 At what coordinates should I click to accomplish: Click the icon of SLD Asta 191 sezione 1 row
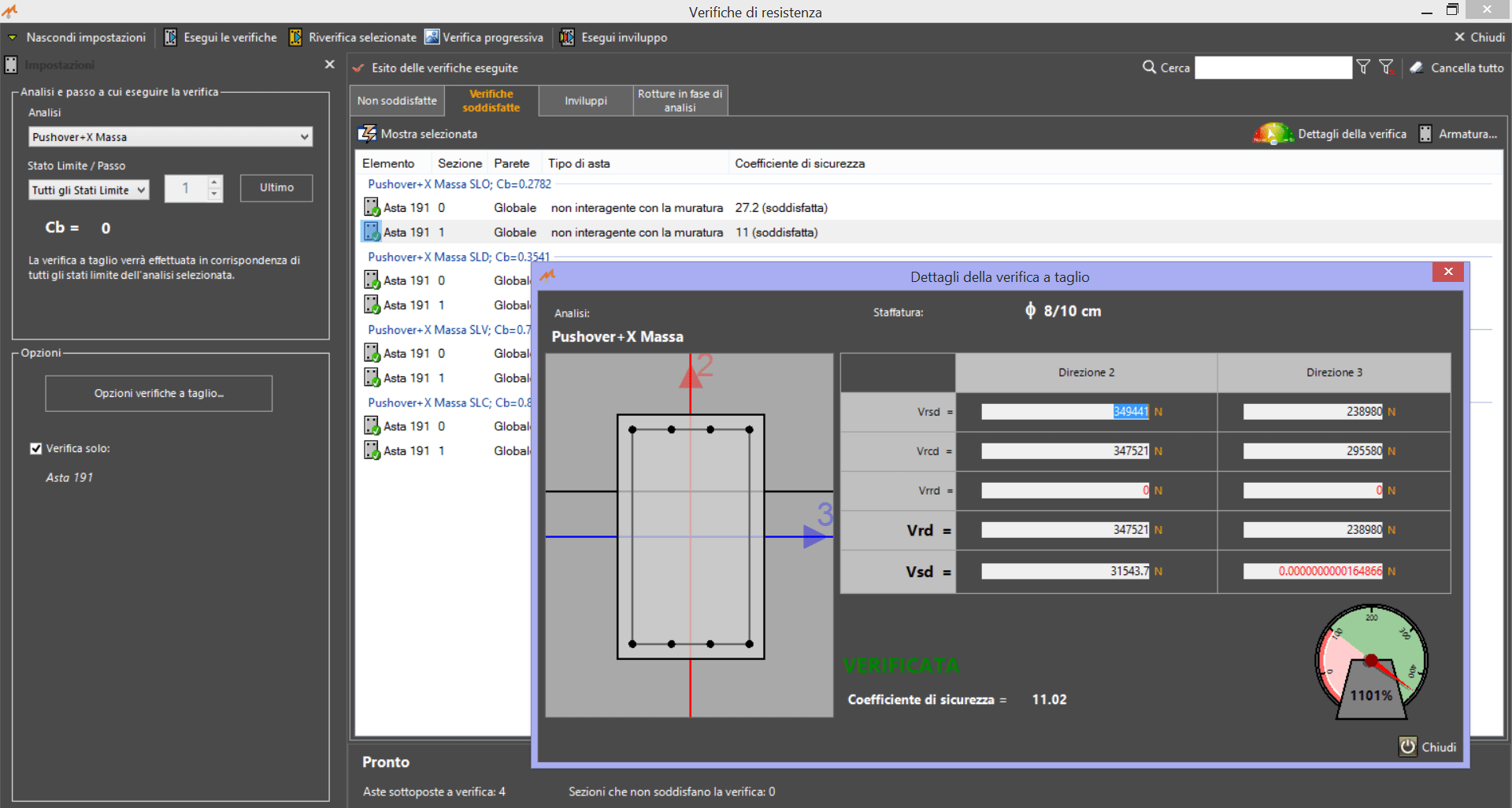[x=372, y=305]
